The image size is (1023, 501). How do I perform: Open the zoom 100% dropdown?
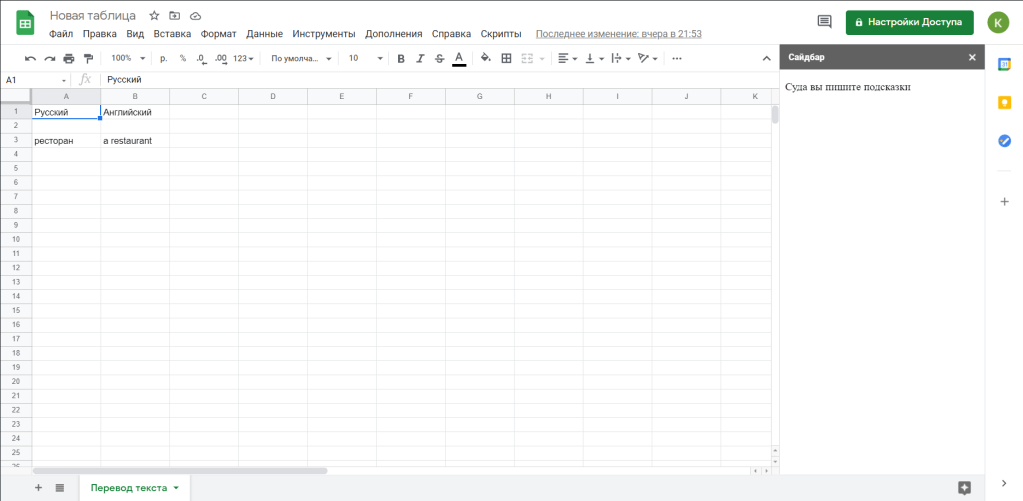(x=128, y=58)
